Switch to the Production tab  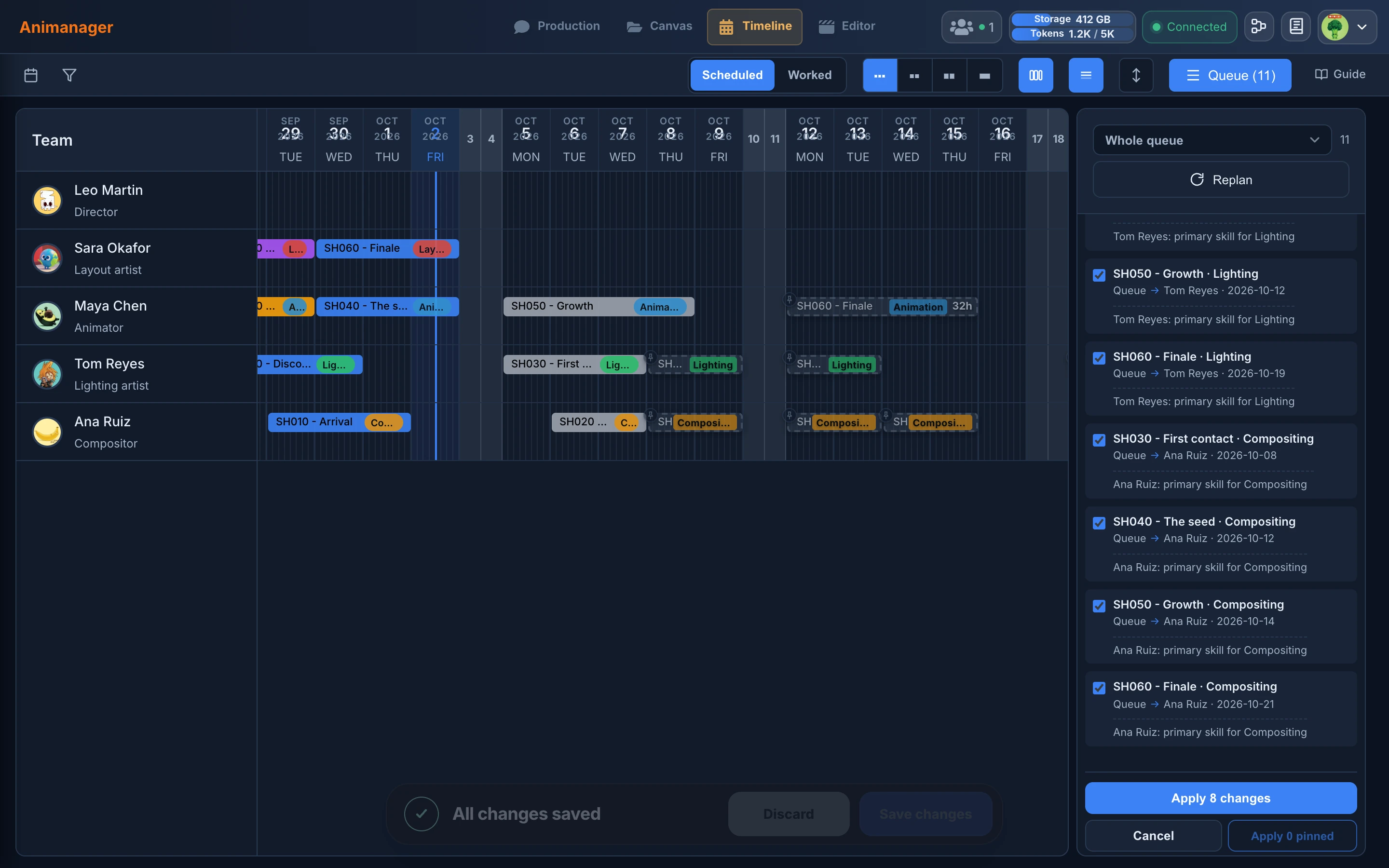point(557,27)
